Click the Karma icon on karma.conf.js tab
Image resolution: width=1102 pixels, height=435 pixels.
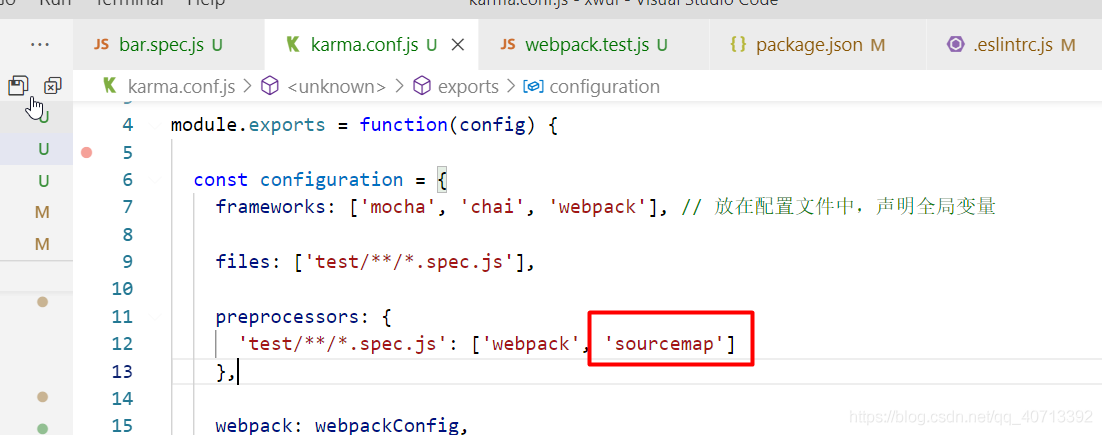click(294, 45)
